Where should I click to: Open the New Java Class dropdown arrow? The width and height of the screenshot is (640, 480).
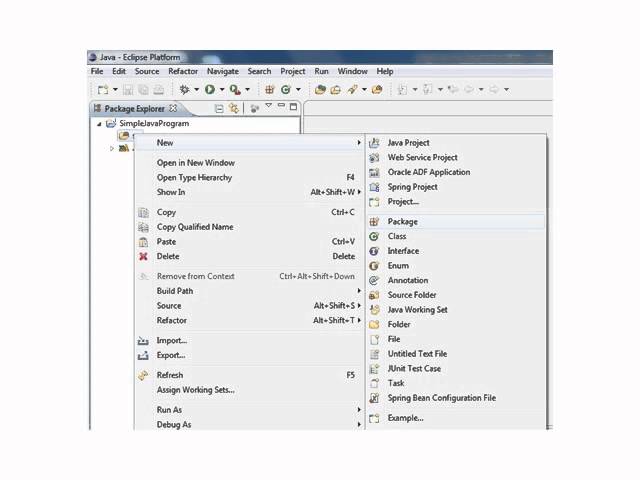click(x=298, y=89)
